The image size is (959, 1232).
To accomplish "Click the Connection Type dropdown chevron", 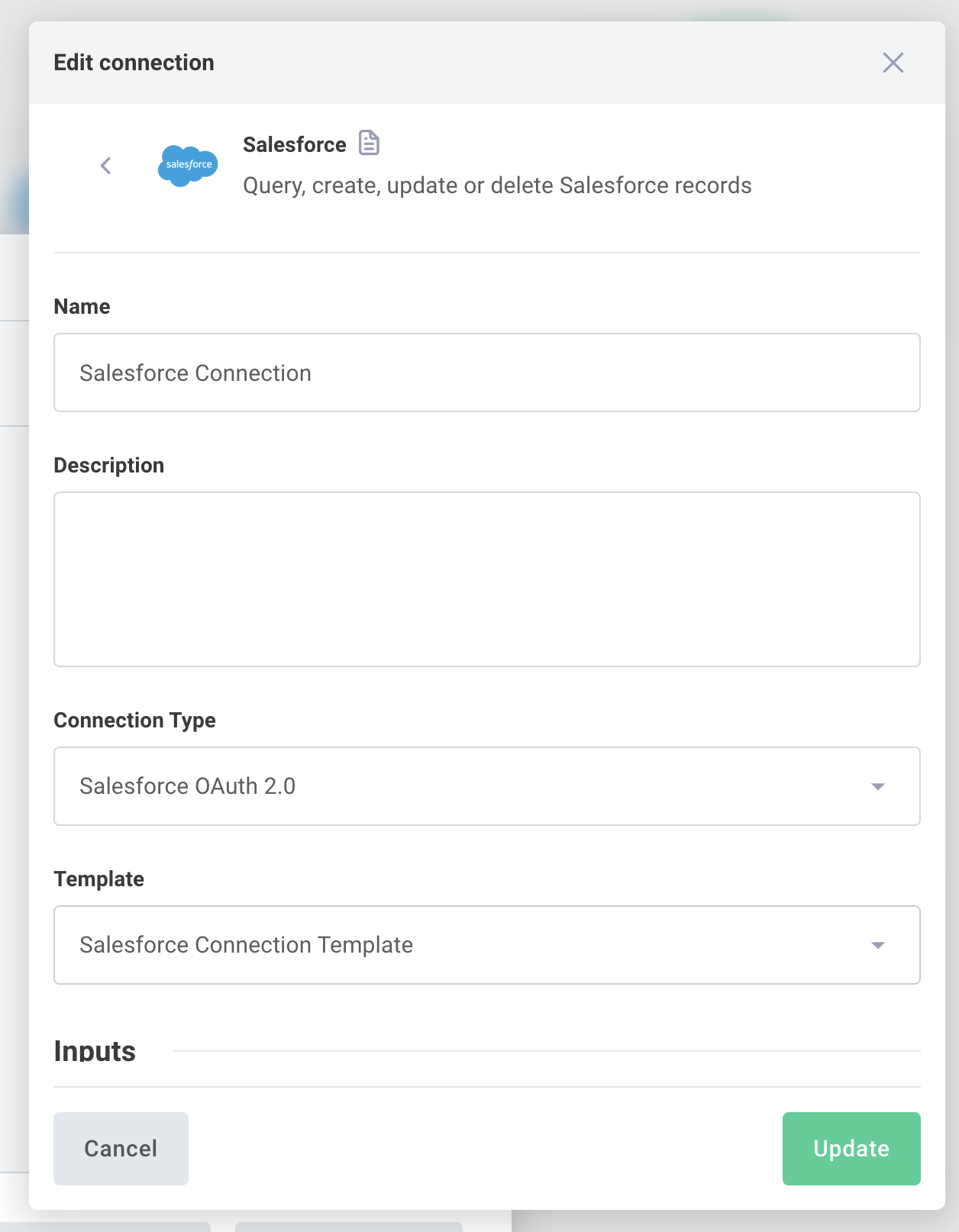I will point(878,786).
